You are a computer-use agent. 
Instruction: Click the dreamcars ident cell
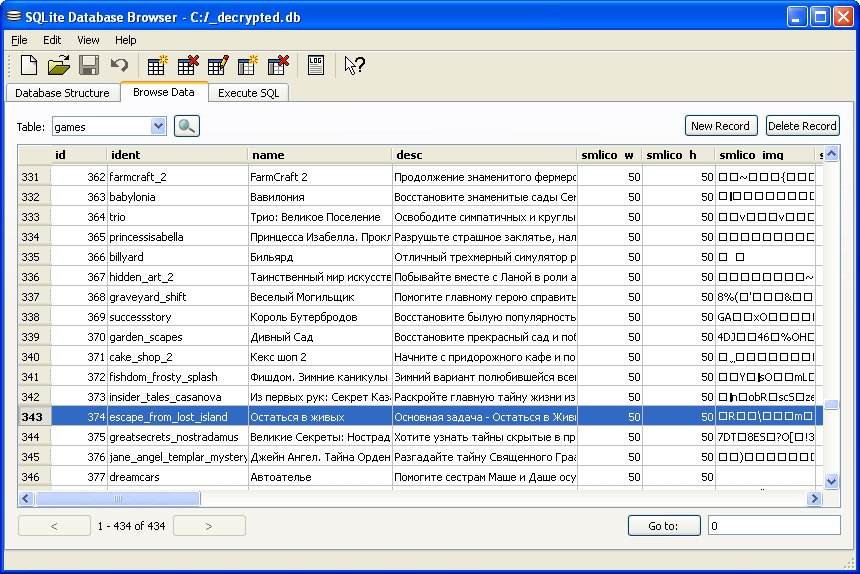click(177, 477)
